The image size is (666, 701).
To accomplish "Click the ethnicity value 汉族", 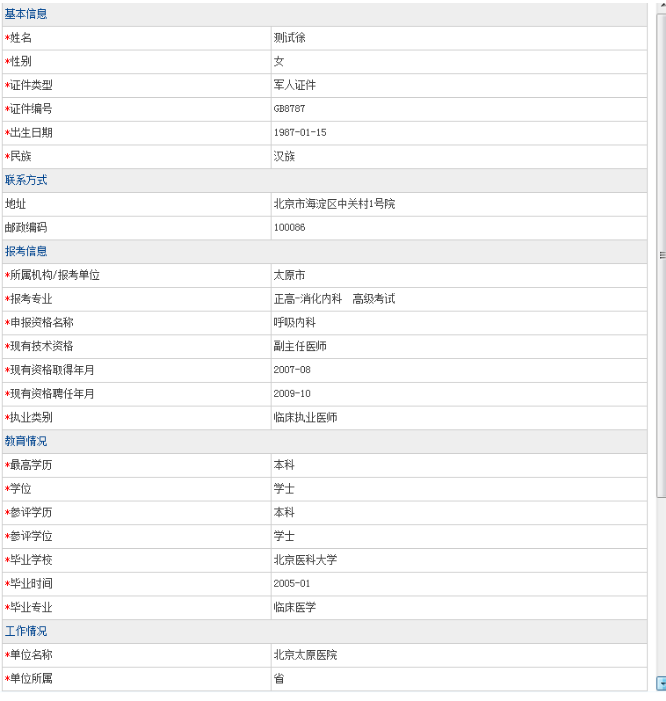I will pyautogui.click(x=284, y=156).
